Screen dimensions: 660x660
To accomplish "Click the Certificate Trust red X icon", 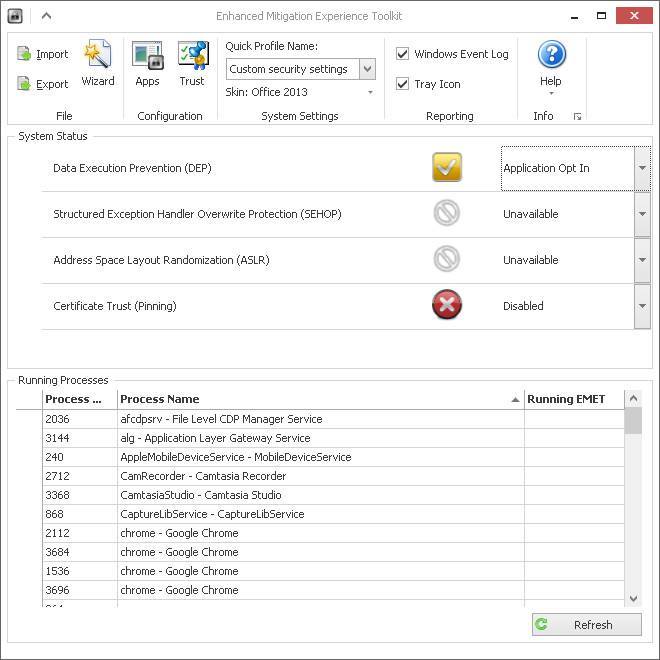I will [x=447, y=304].
